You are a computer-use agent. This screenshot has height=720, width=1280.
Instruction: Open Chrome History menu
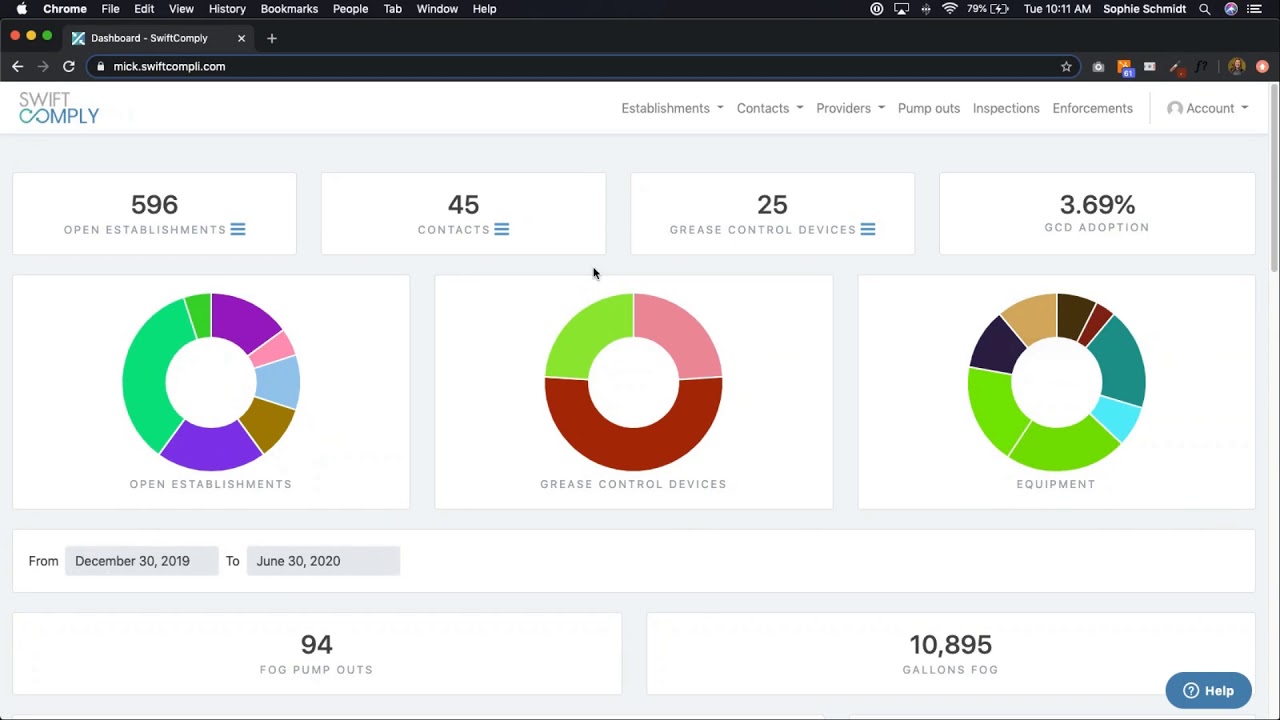(x=227, y=9)
